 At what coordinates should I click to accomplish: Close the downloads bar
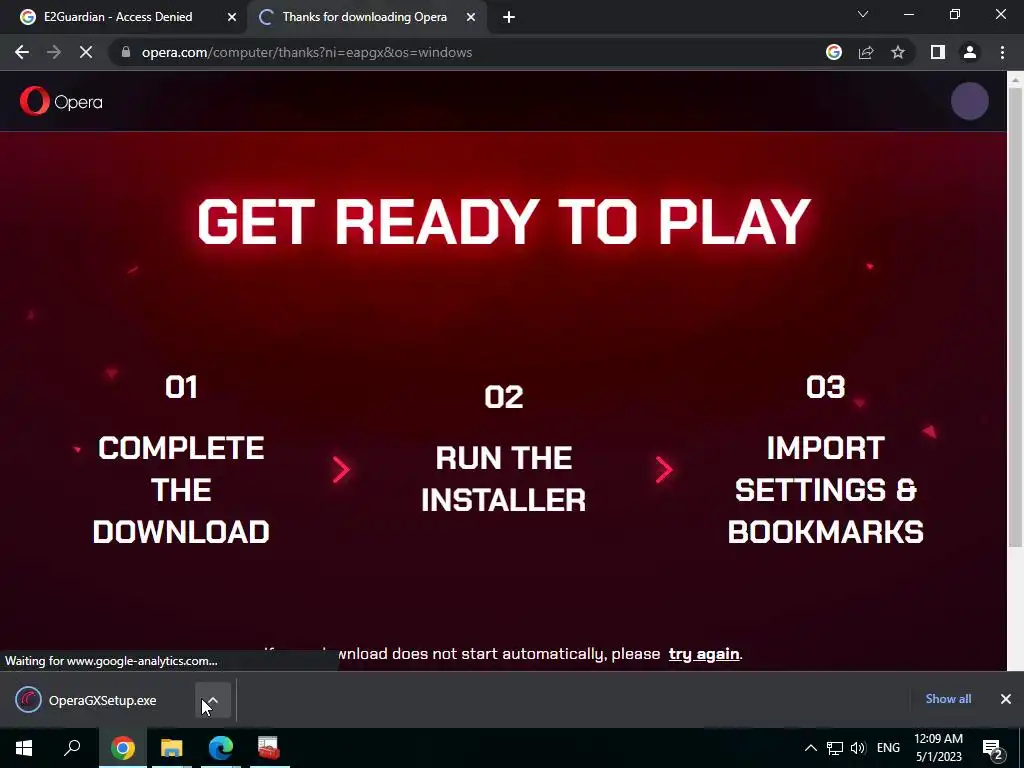1006,699
